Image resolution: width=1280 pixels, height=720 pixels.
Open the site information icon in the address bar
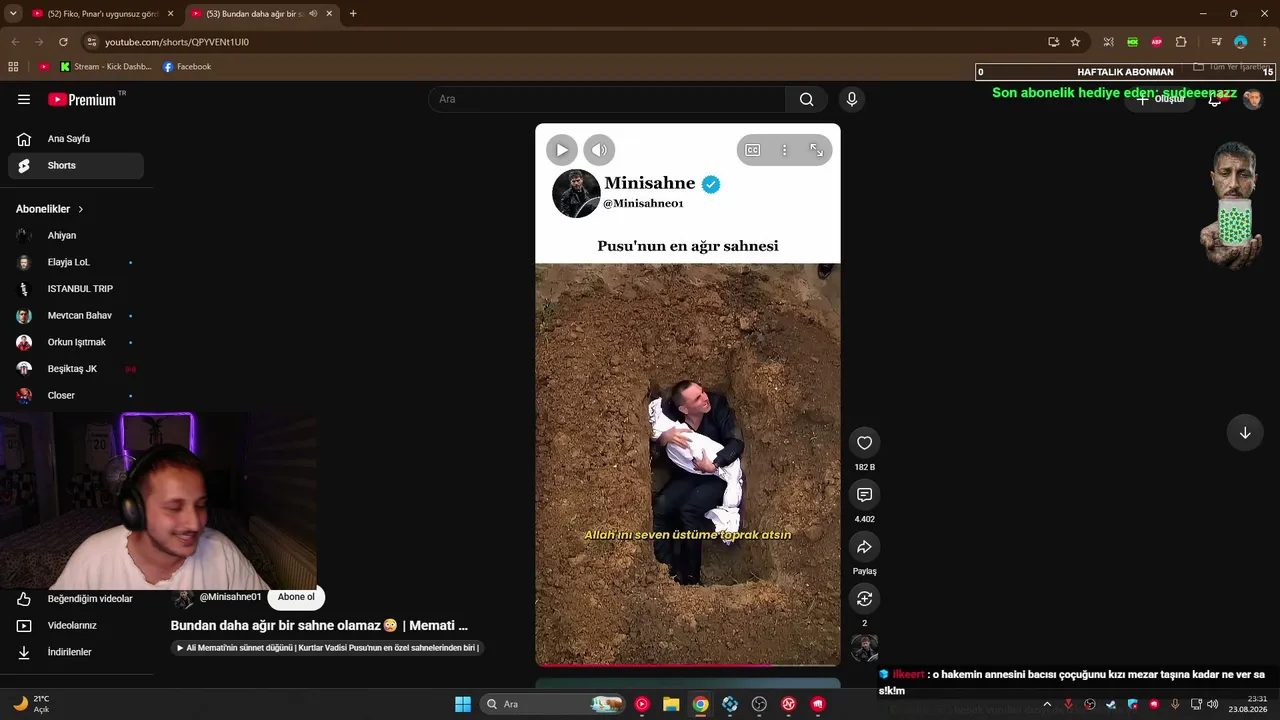[91, 42]
